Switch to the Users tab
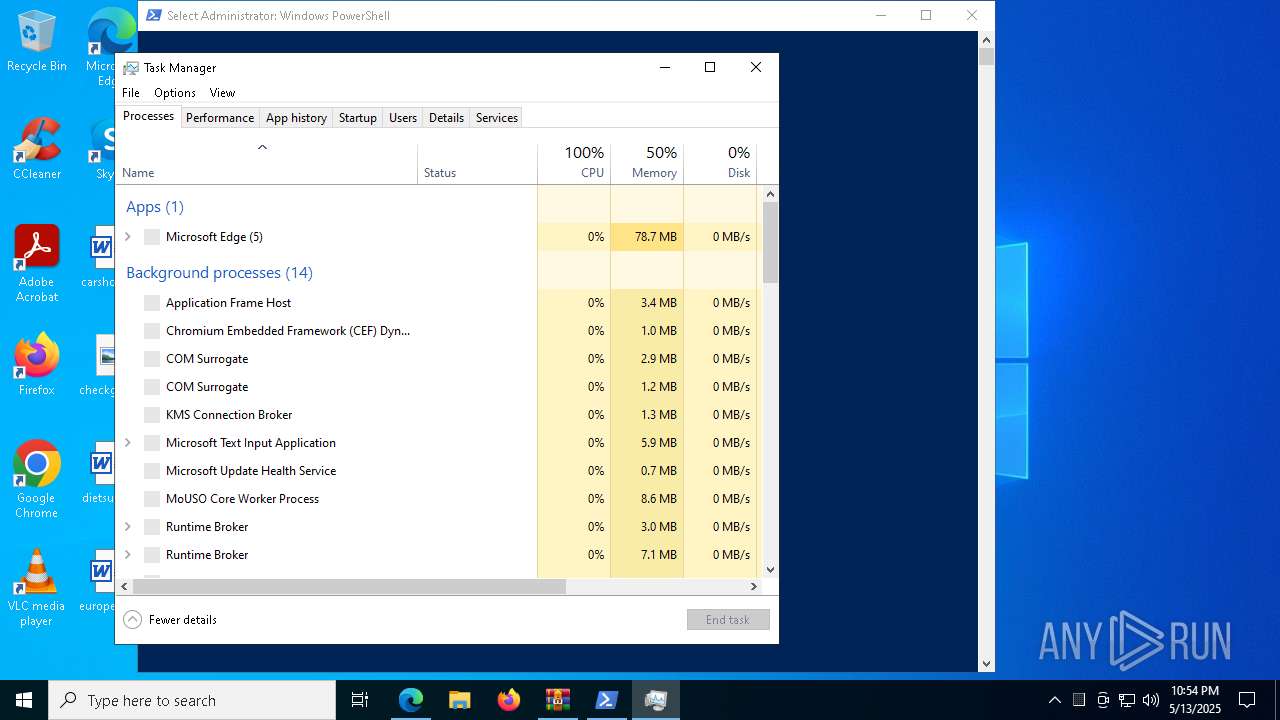The width and height of the screenshot is (1280, 720). click(x=403, y=118)
